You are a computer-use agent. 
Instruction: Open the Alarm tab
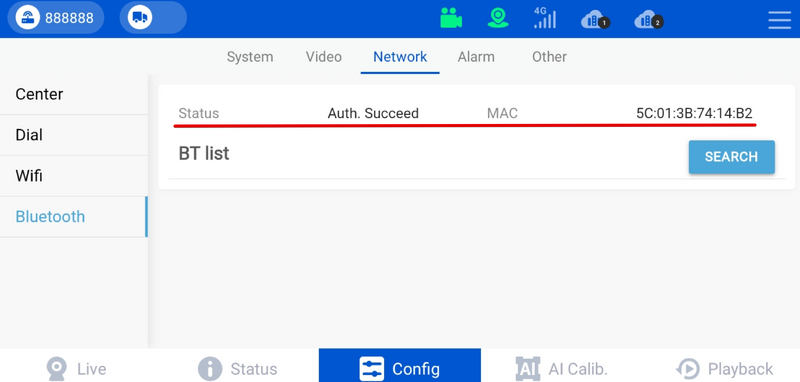[x=476, y=57]
